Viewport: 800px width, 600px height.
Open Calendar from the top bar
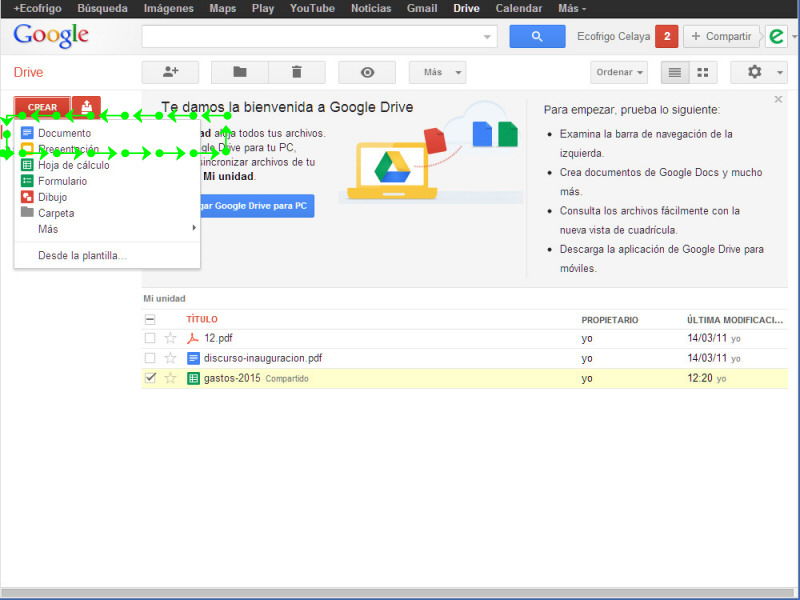[518, 9]
